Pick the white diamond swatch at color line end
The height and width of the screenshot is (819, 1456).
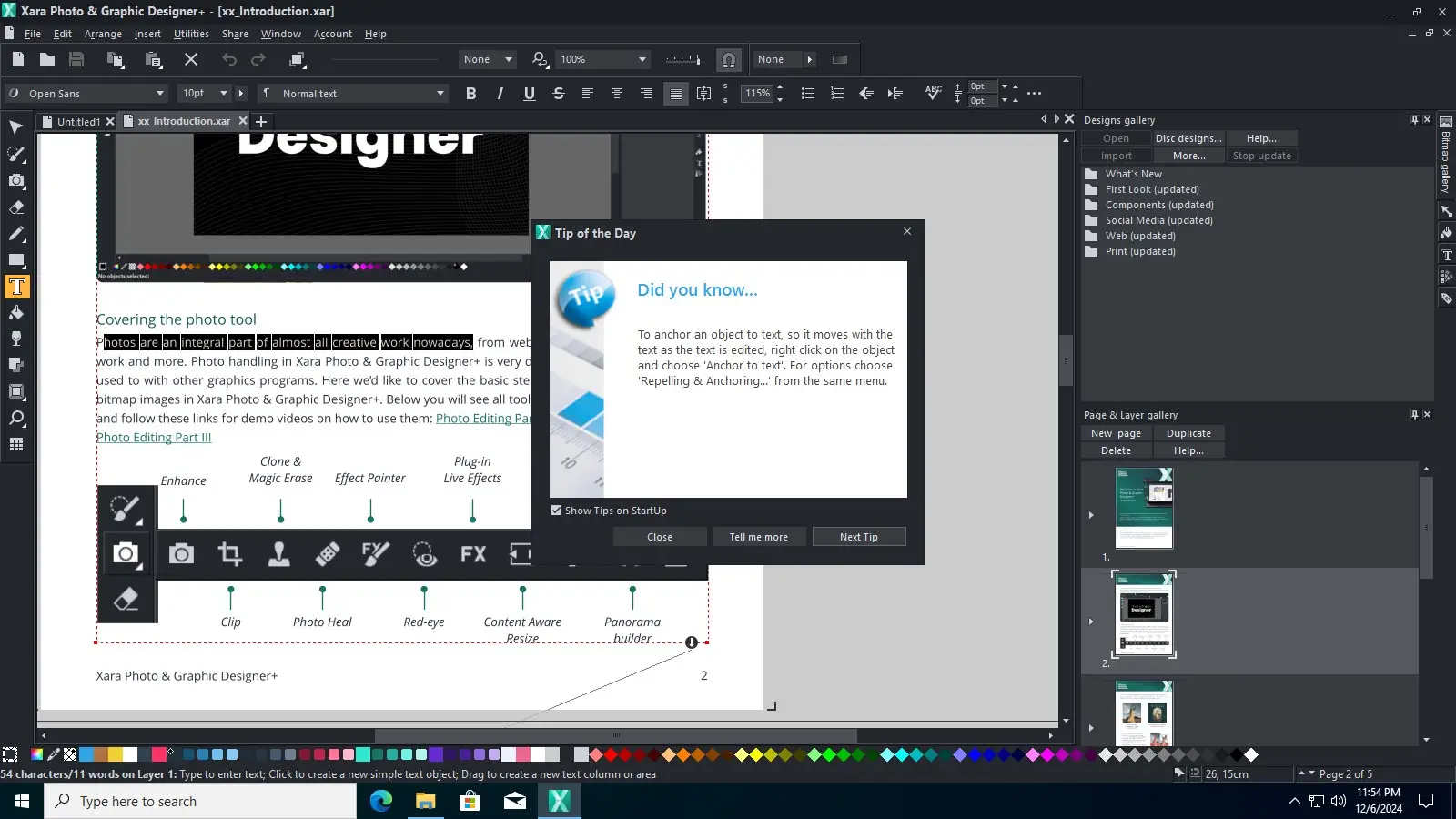click(x=1251, y=754)
